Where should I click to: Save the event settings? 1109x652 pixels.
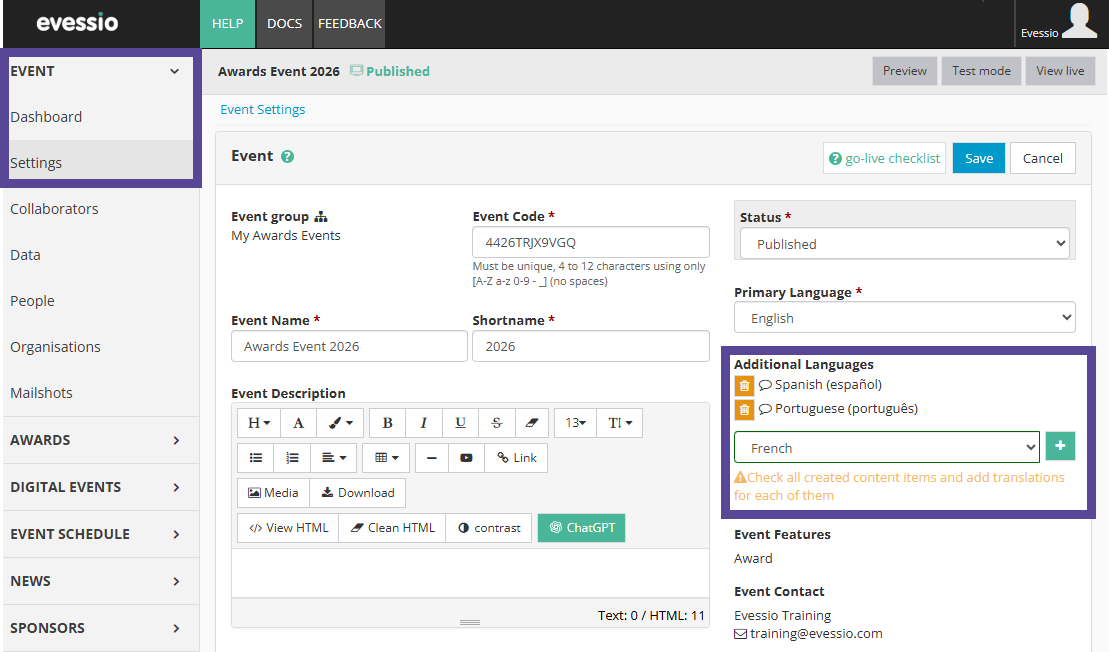pos(979,158)
